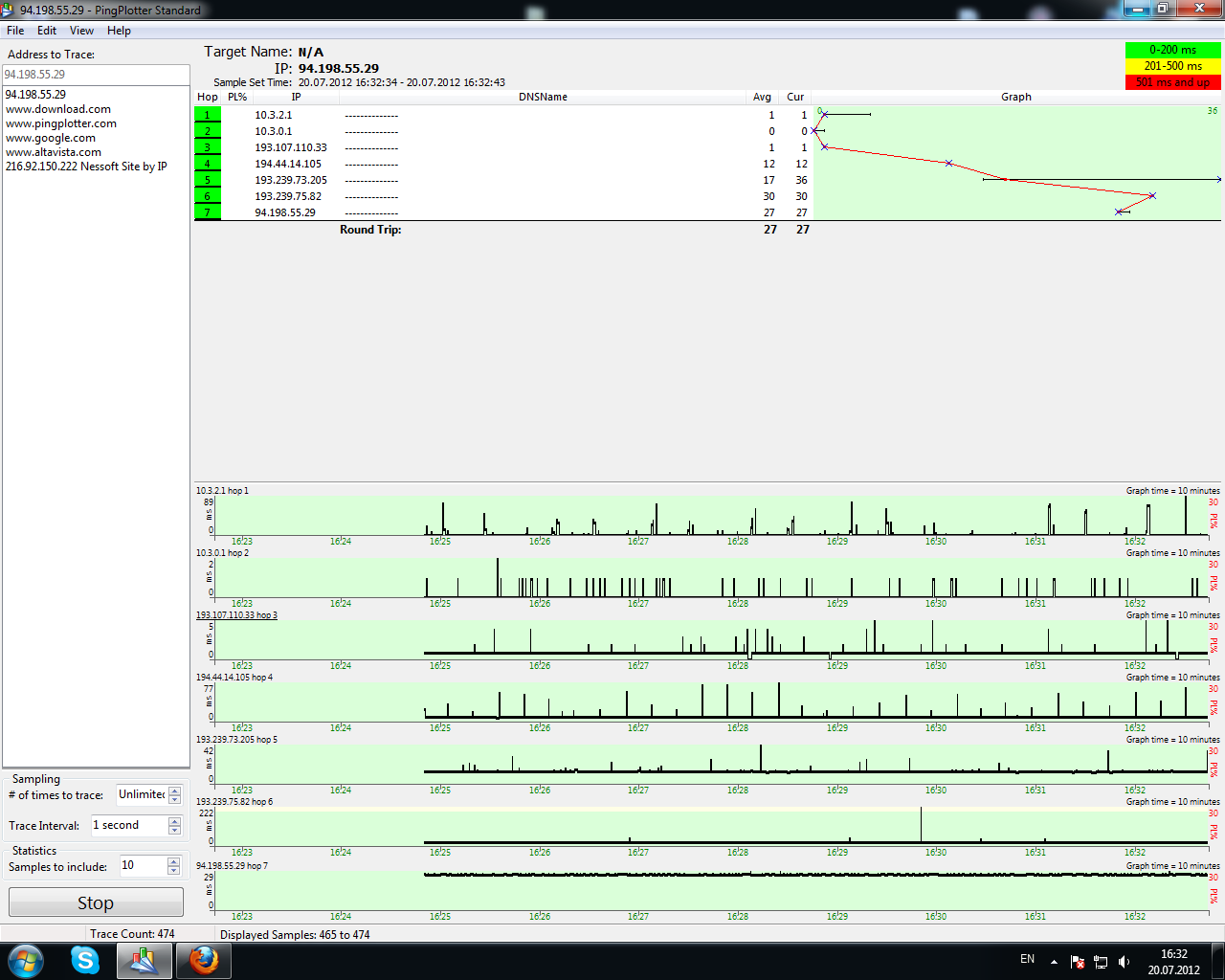Screen dimensions: 1225x980
Task: Click the green 0-200 ms legend swatch
Action: [x=1172, y=50]
